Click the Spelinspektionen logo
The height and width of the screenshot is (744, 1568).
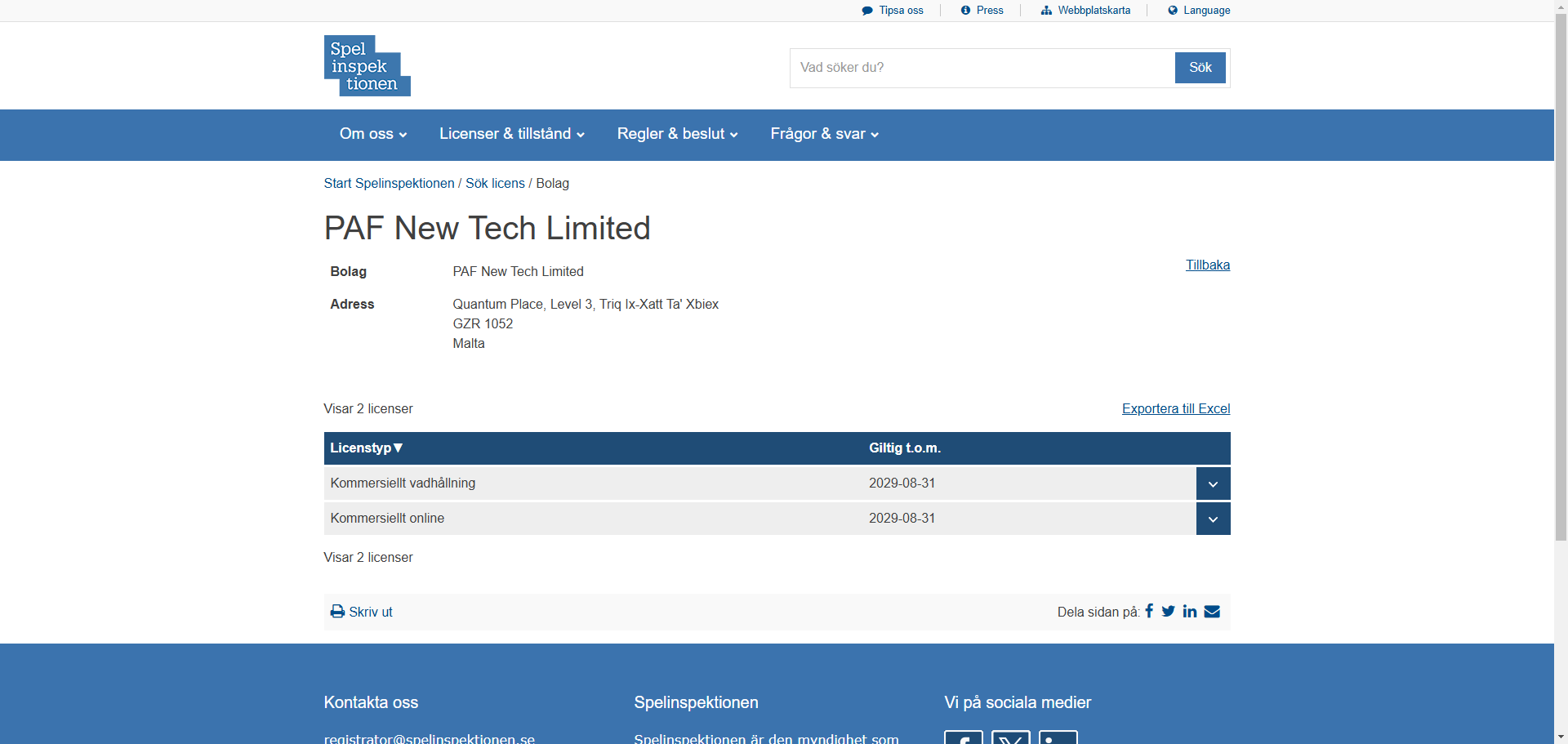tap(367, 65)
